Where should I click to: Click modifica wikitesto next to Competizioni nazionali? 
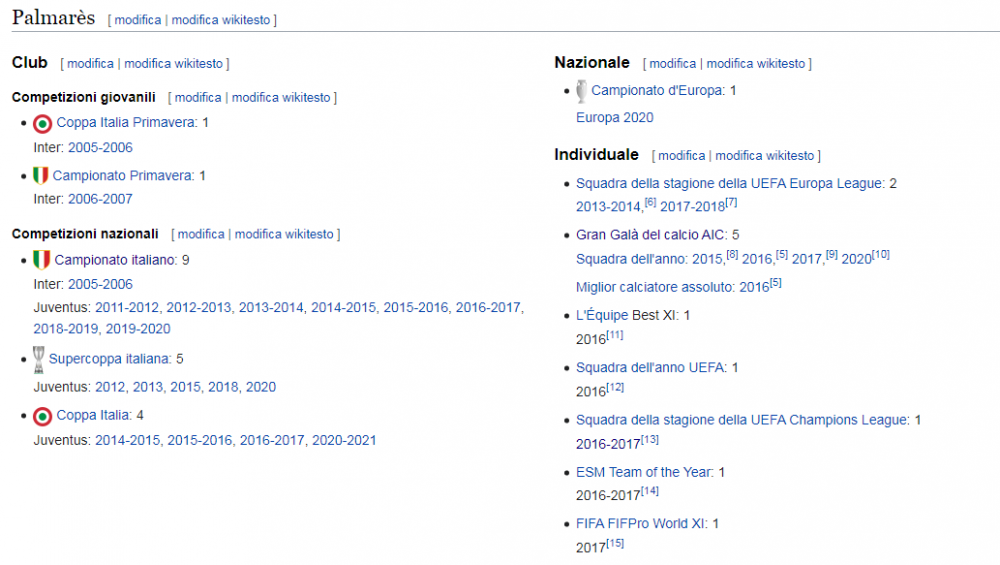284,234
